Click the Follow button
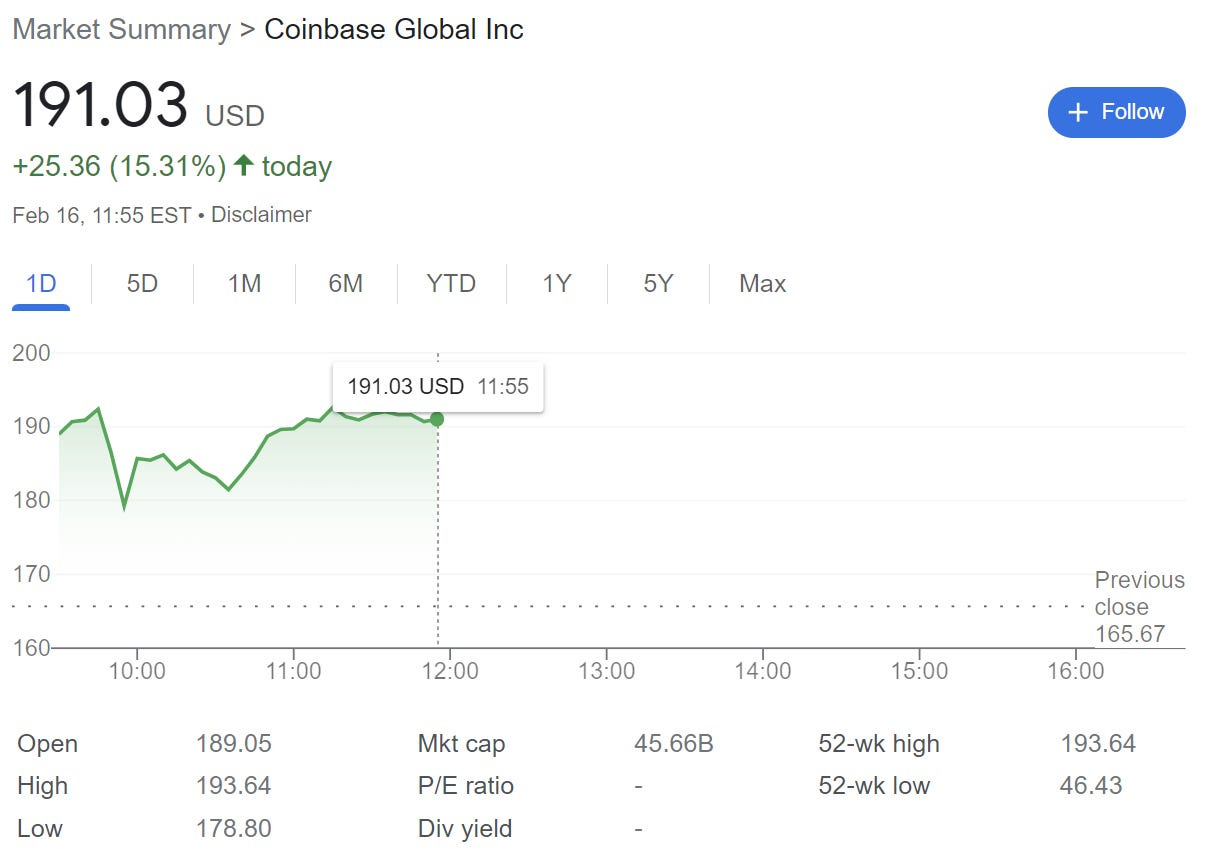The image size is (1221, 862). pyautogui.click(x=1116, y=112)
